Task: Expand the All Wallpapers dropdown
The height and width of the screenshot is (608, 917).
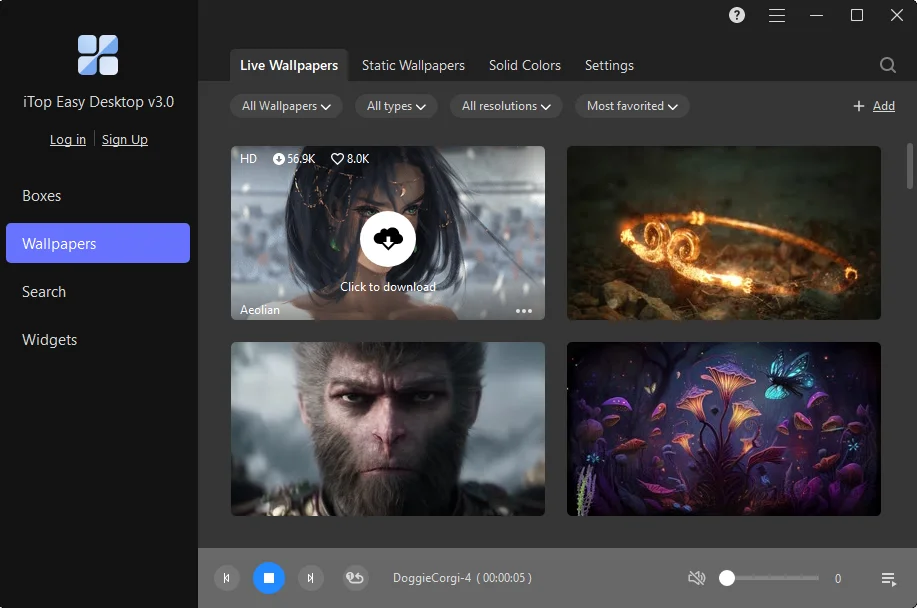Action: click(286, 106)
